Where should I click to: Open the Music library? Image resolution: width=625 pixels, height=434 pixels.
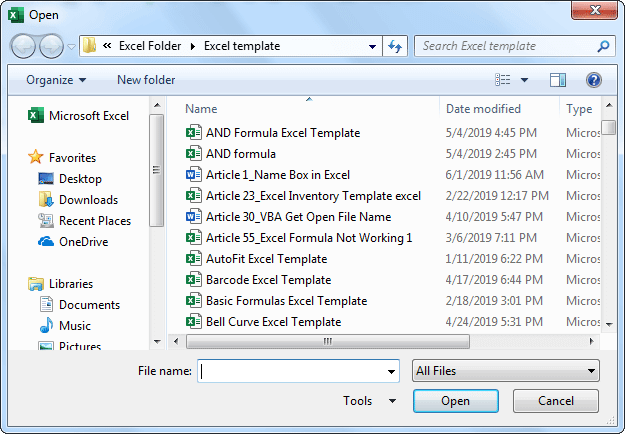(x=65, y=326)
